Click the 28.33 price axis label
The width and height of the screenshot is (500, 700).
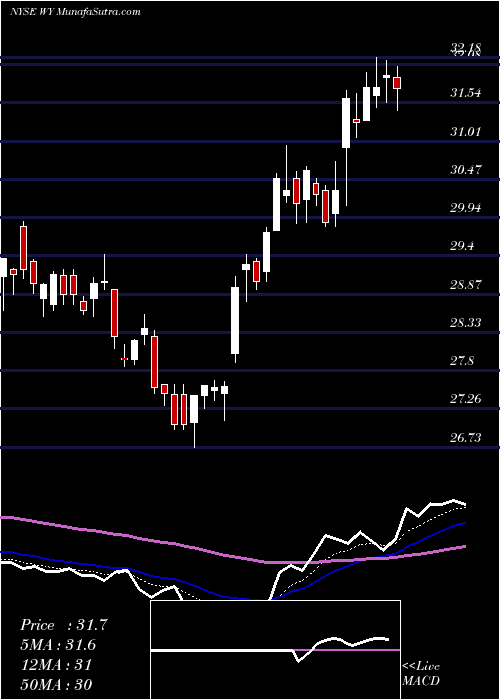point(466,322)
